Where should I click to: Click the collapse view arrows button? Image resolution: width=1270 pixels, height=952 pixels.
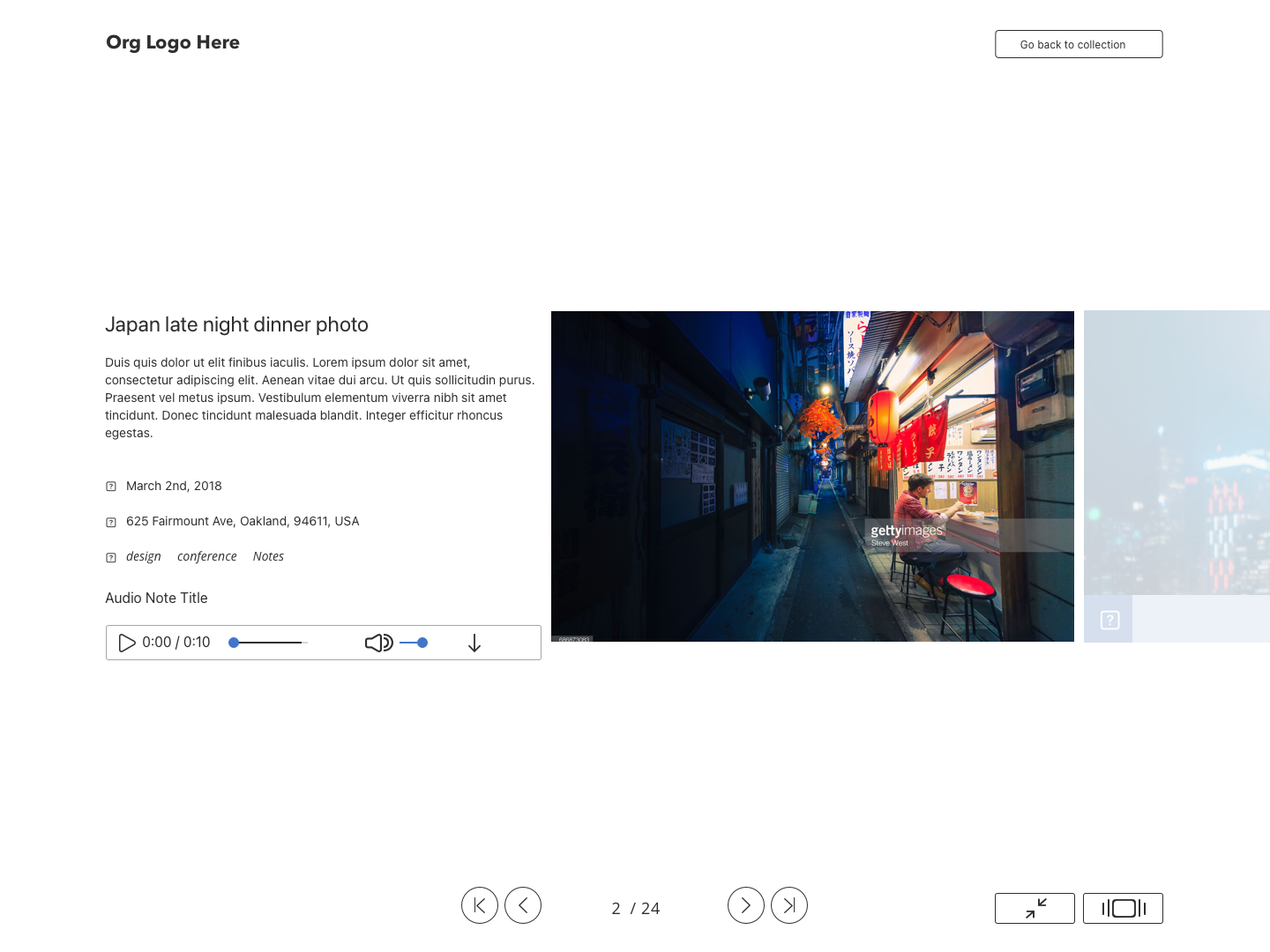coord(1035,908)
